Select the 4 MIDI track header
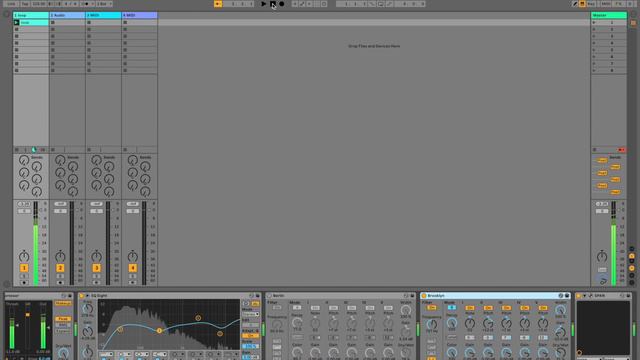 (x=139, y=15)
